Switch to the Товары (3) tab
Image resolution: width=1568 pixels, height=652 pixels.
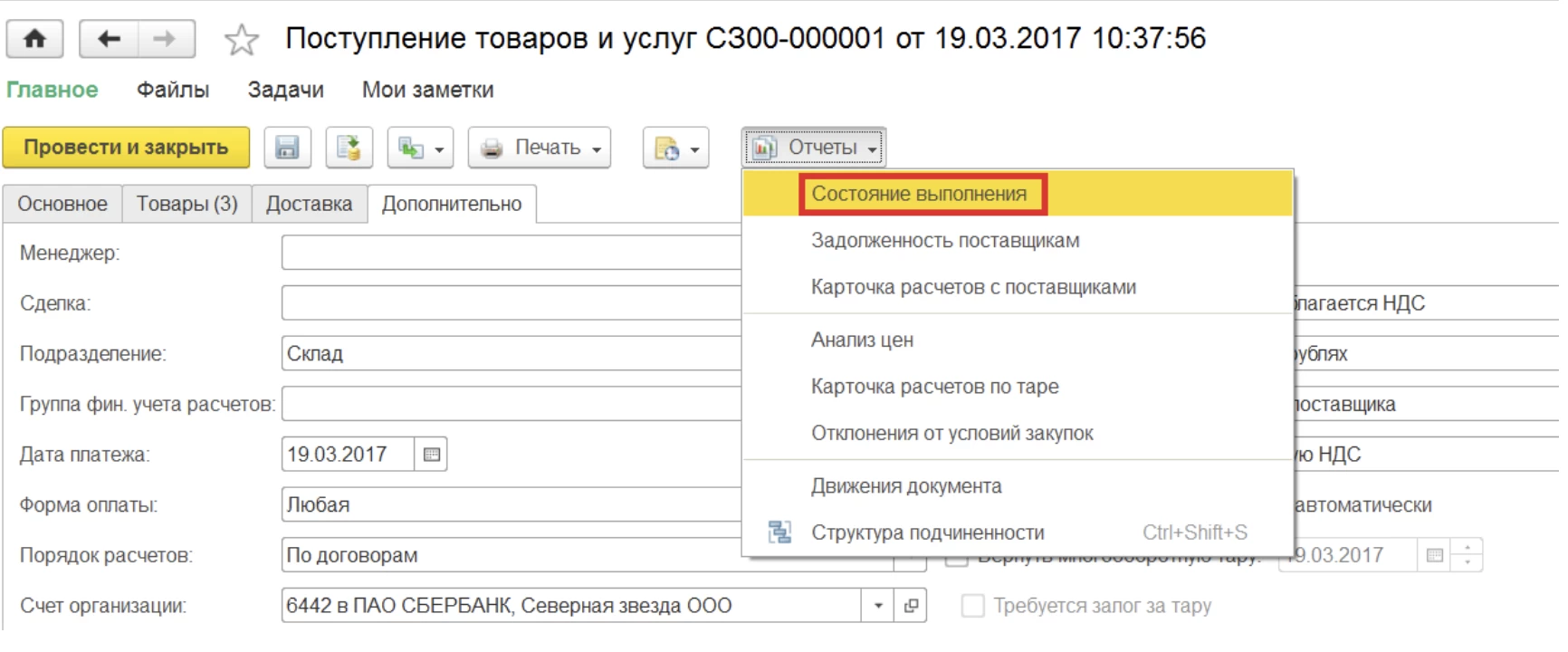(x=186, y=205)
